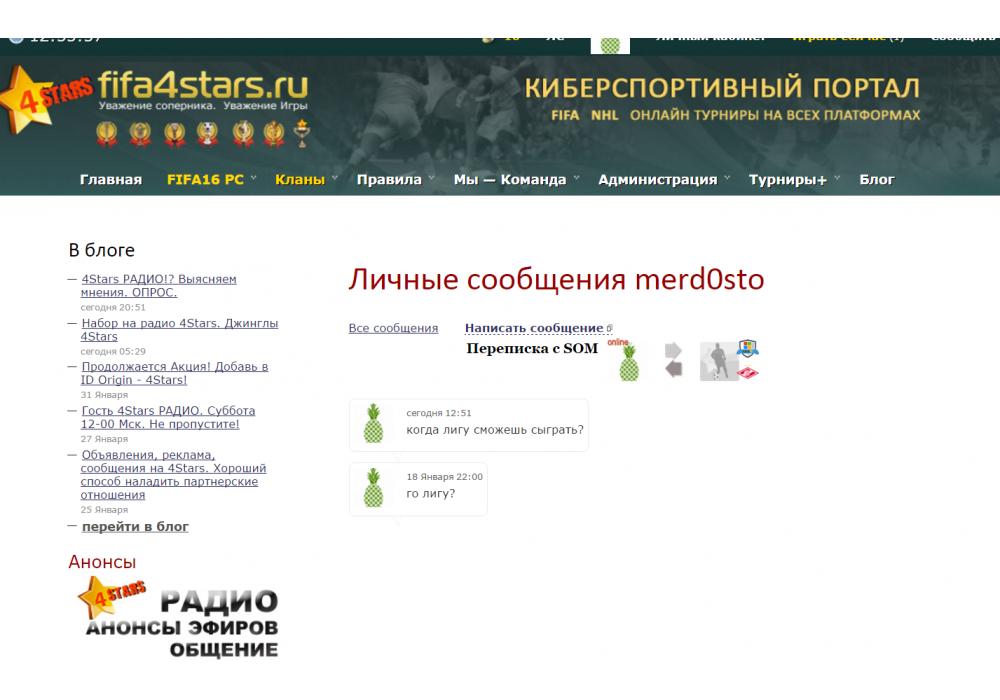Open the grey footballer silhouette avatar
Image resolution: width=1000 pixels, height=700 pixels.
point(718,361)
